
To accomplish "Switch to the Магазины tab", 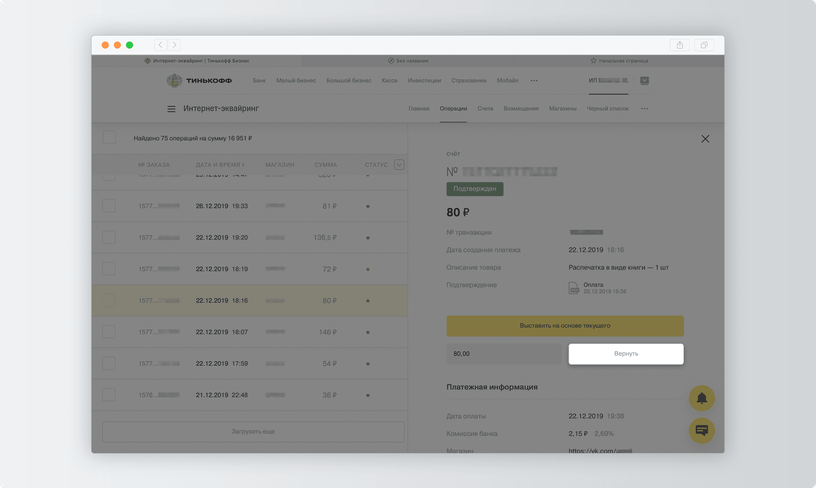I will pos(563,109).
